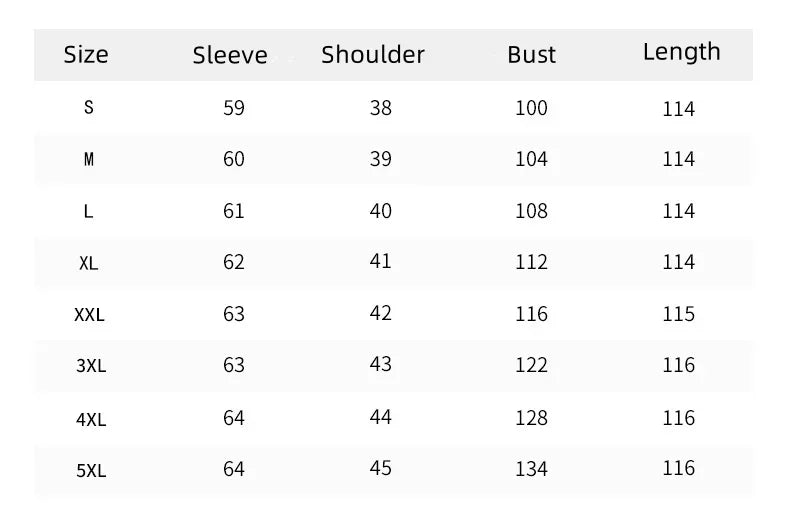Click the S size row label
Viewport: 790px width, 509px height.
point(89,108)
